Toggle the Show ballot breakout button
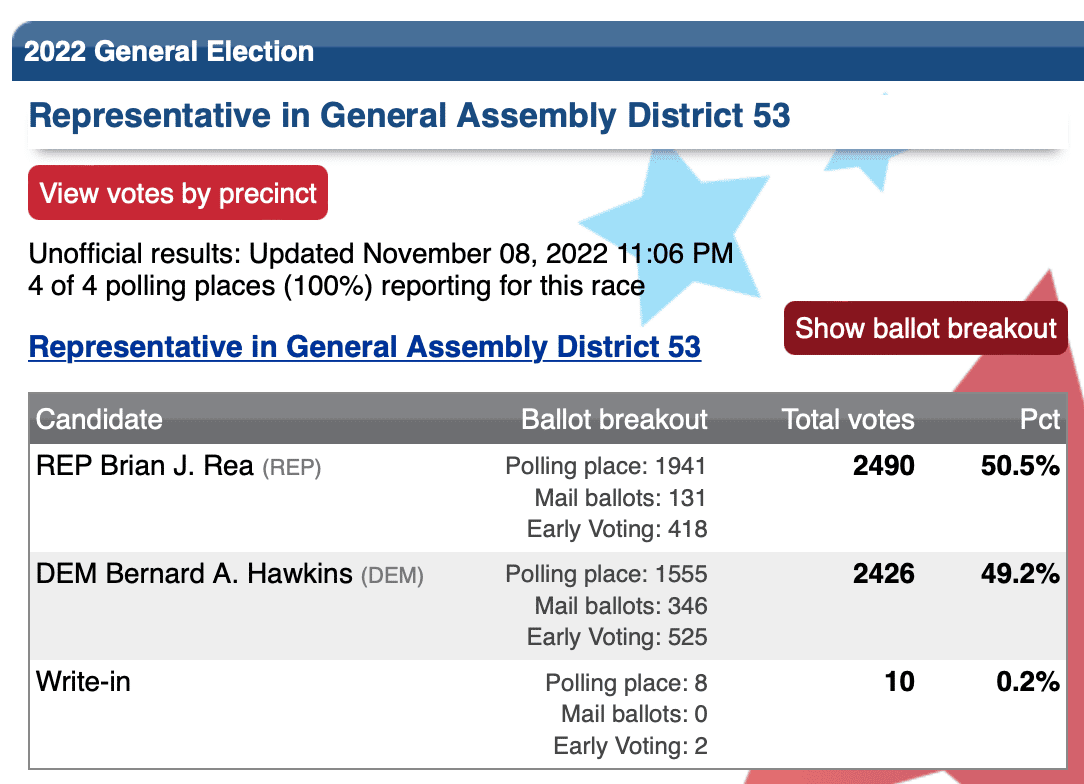 pos(926,328)
